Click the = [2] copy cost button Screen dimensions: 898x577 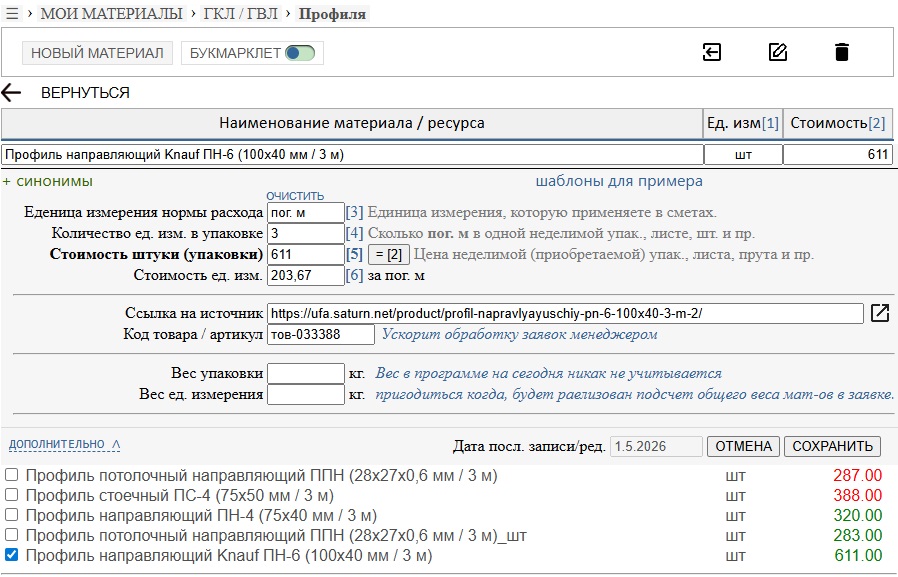389,254
